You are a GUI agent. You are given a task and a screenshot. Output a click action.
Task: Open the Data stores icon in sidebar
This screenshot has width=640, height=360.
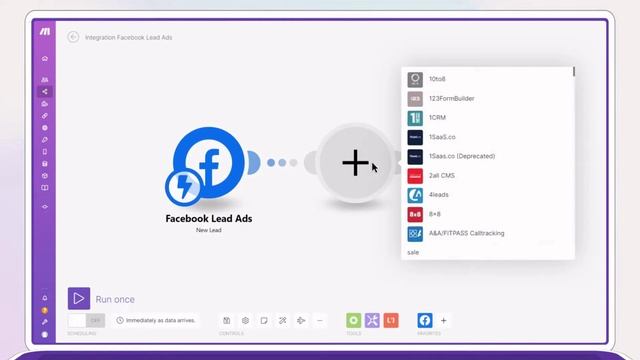click(45, 164)
